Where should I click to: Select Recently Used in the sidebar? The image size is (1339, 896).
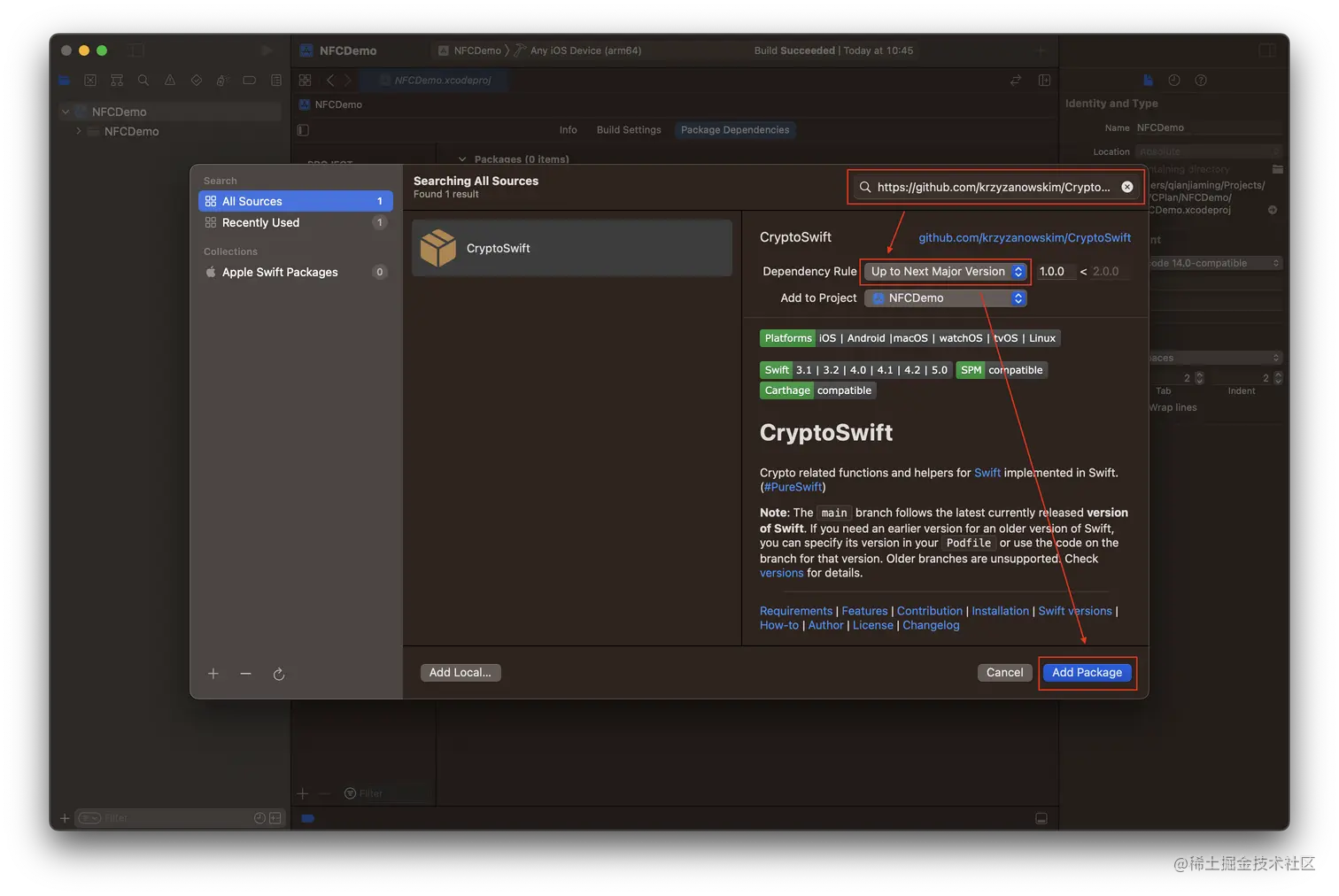tap(296, 222)
